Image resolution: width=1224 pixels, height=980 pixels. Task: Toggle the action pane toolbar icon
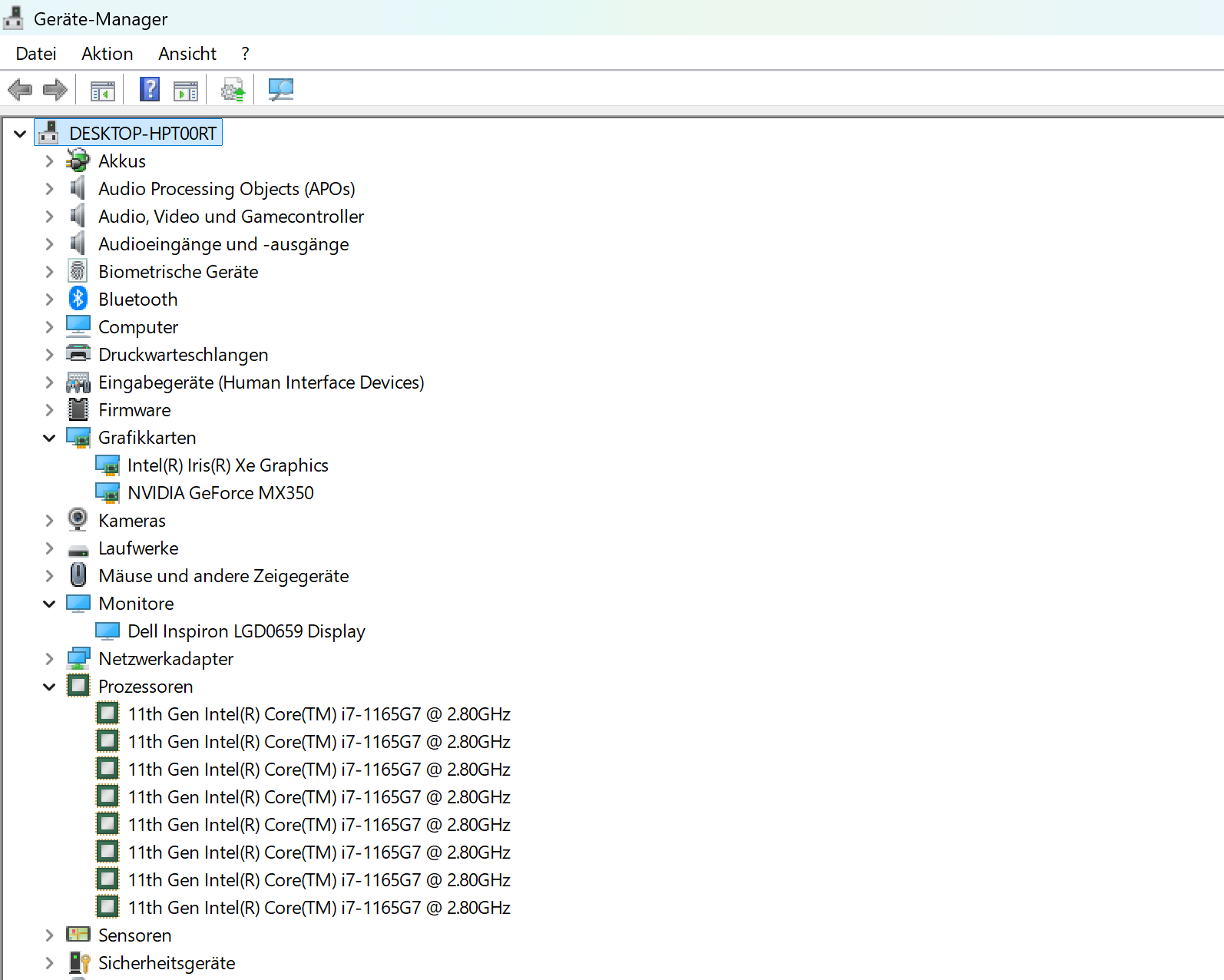pos(186,90)
